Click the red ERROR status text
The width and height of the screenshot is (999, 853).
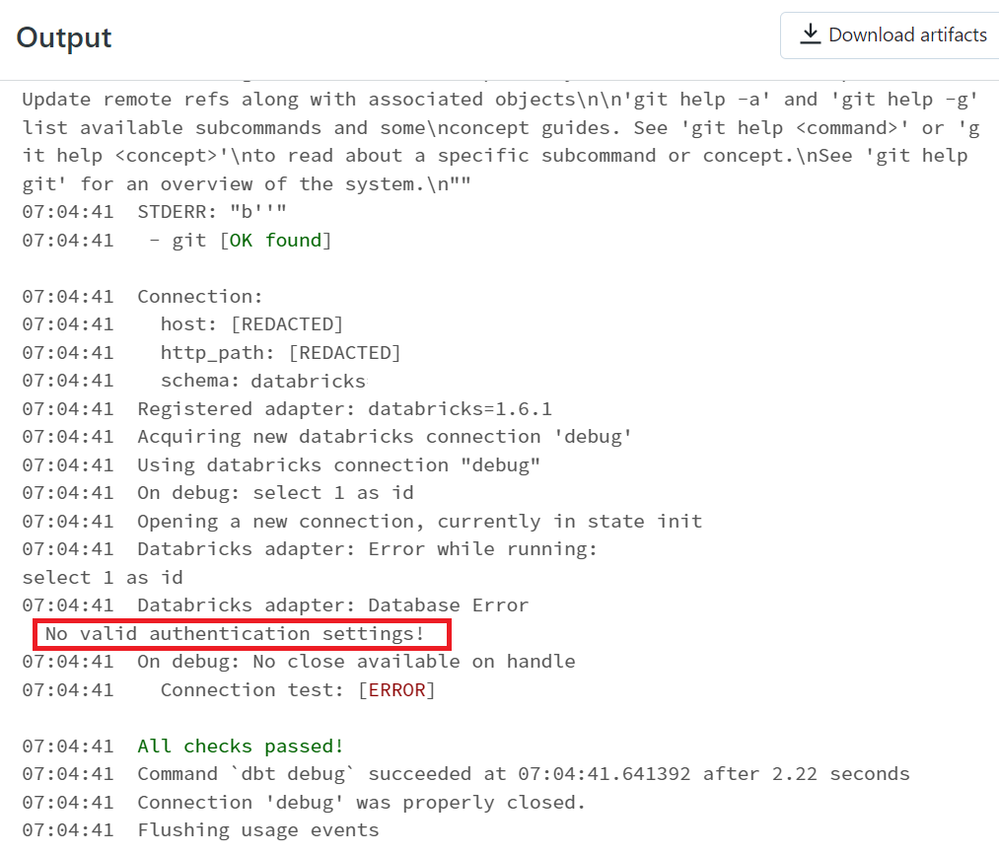point(396,690)
